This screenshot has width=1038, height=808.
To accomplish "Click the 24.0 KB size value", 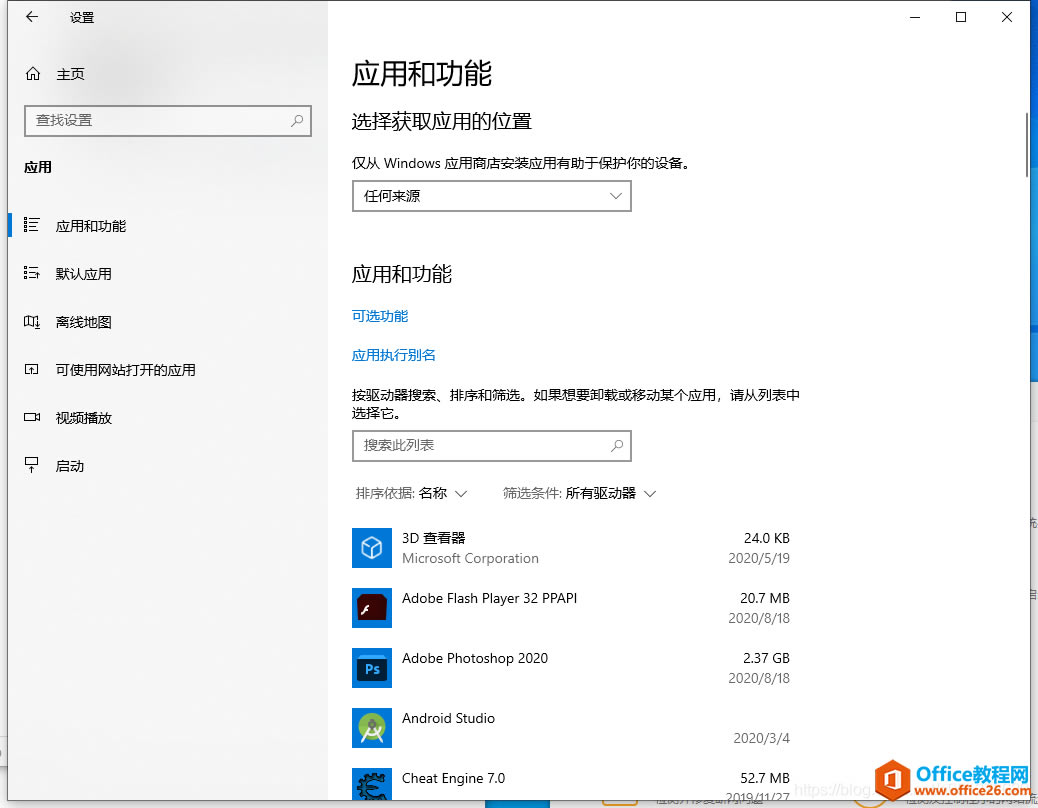I will point(767,538).
